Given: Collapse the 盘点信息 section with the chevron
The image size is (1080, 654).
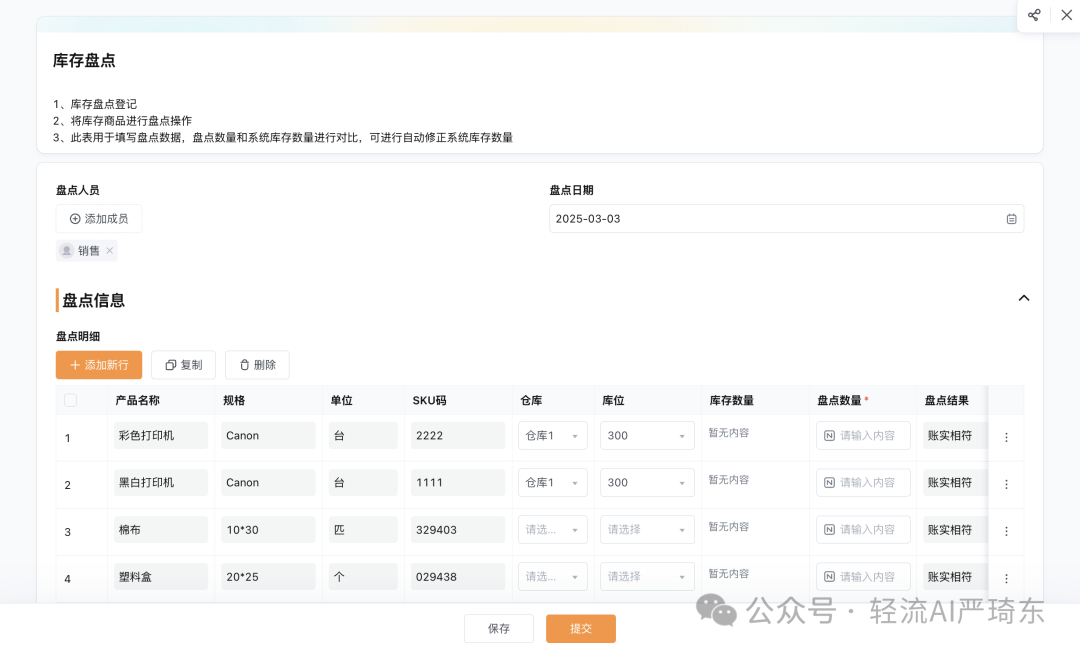Looking at the screenshot, I should pyautogui.click(x=1024, y=297).
